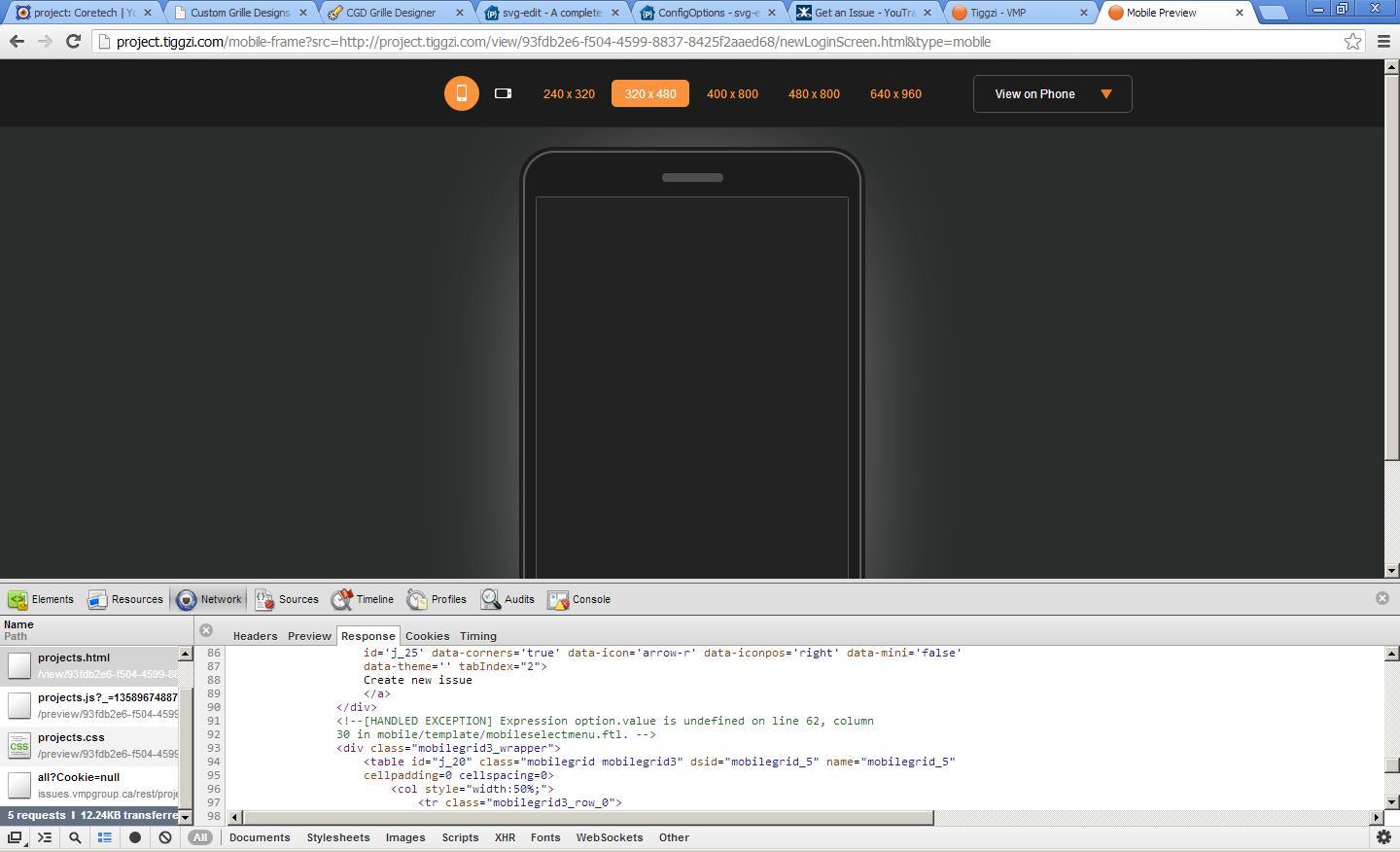Toggle network recording with the record button
1400x852 pixels.
point(135,837)
